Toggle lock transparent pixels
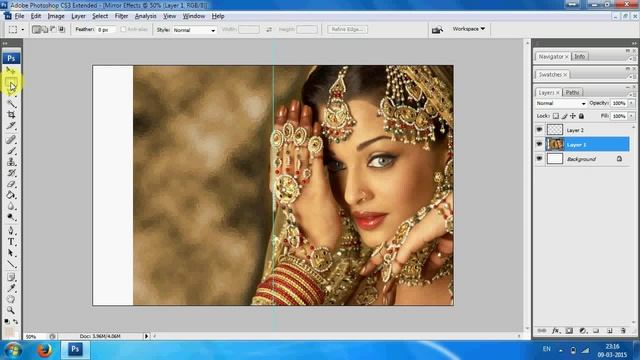 point(556,116)
